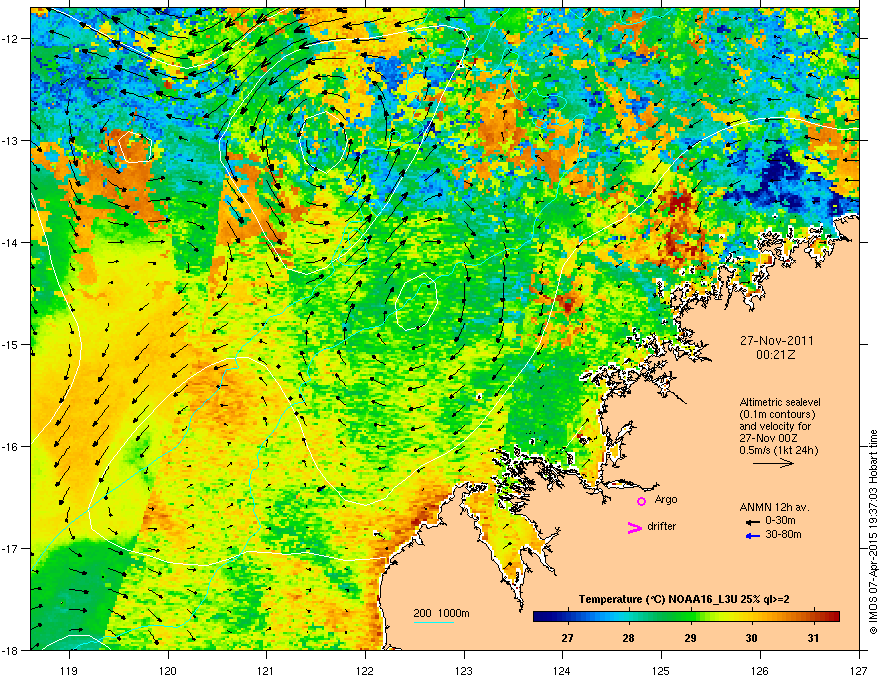
Task: Click the longitude axis label 123
Action: 464,670
